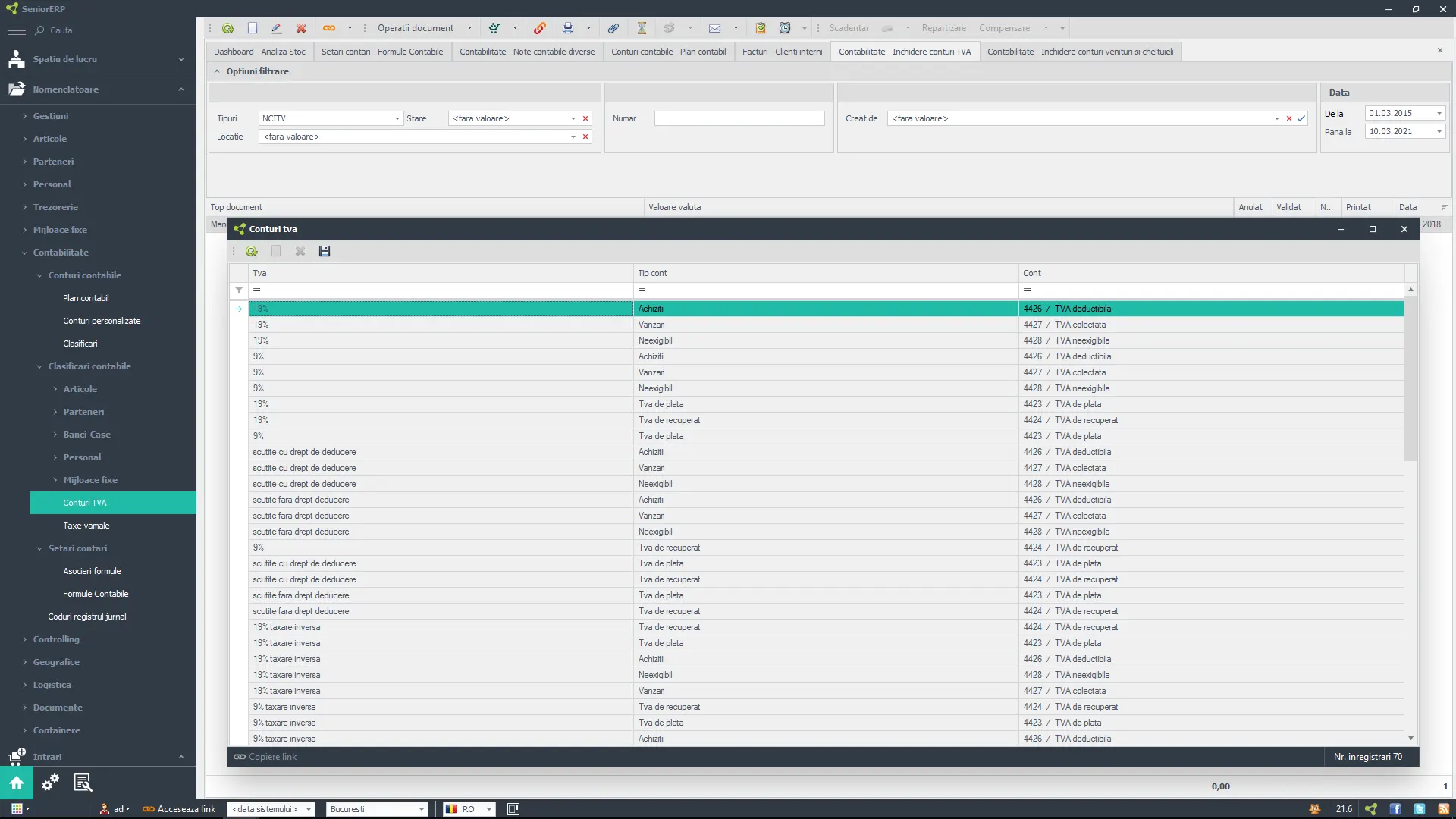Switch to Dashboard - Analiza Stoc tab
This screenshot has height=819, width=1456.
[x=259, y=52]
